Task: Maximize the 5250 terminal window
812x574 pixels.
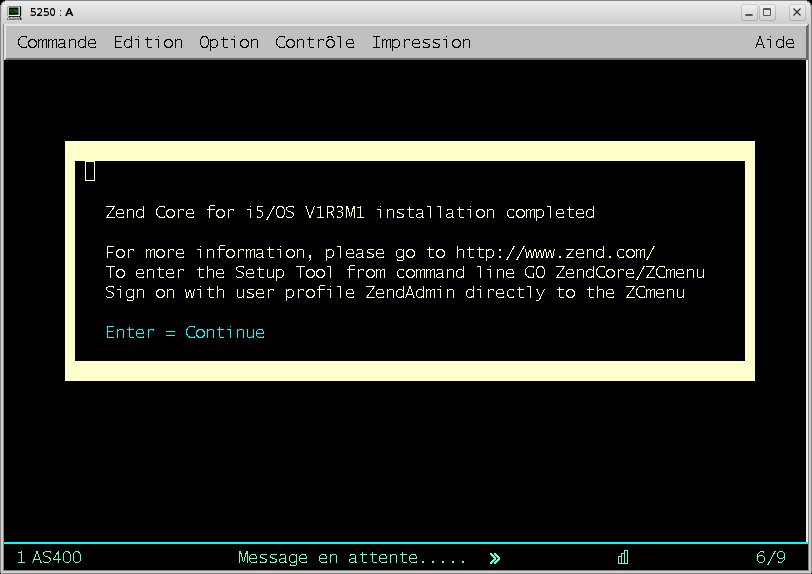Action: click(767, 12)
